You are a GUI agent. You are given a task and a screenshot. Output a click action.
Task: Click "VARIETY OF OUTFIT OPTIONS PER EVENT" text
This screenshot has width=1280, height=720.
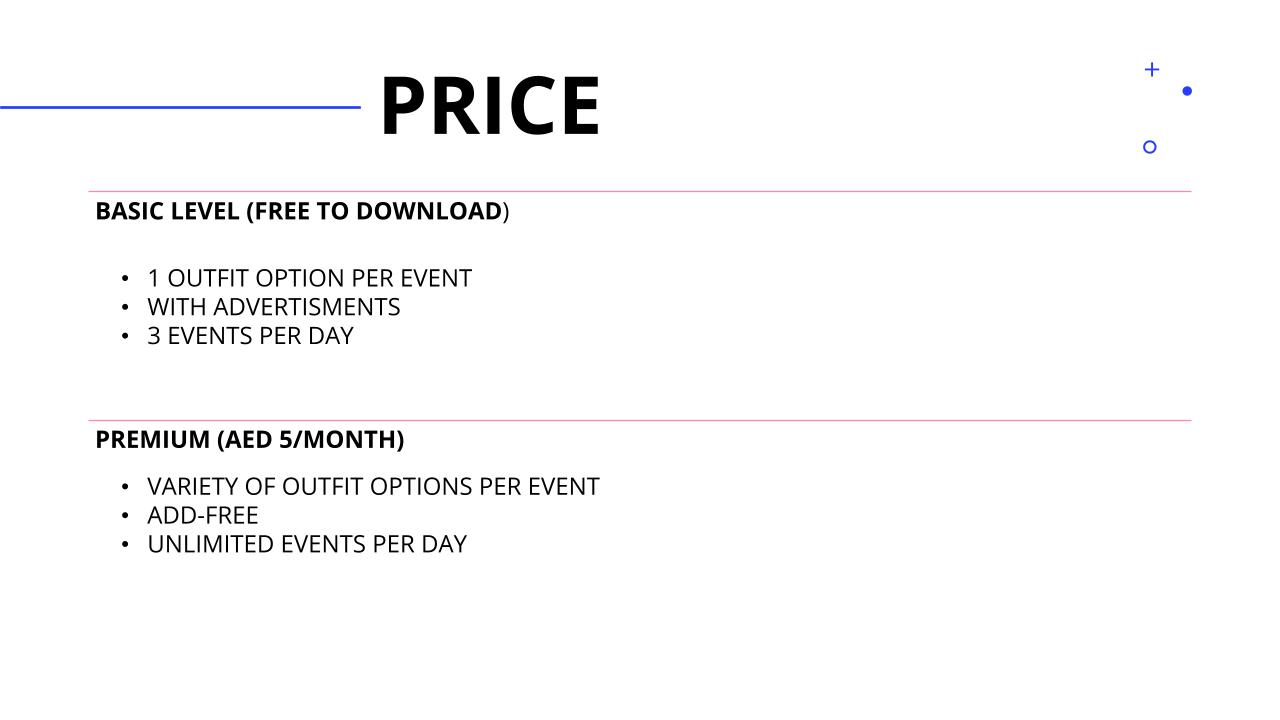coord(373,487)
